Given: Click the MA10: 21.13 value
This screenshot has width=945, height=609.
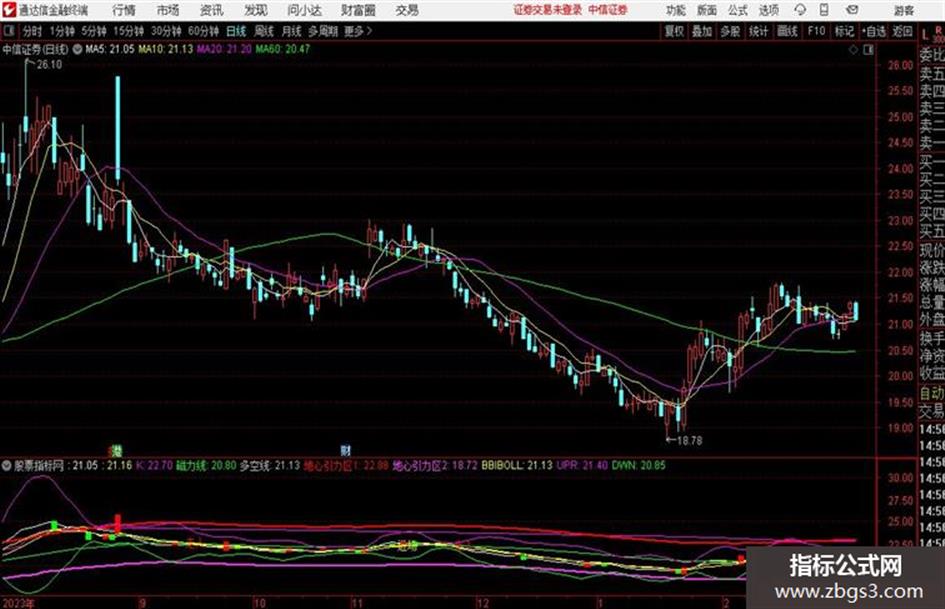Looking at the screenshot, I should [166, 49].
